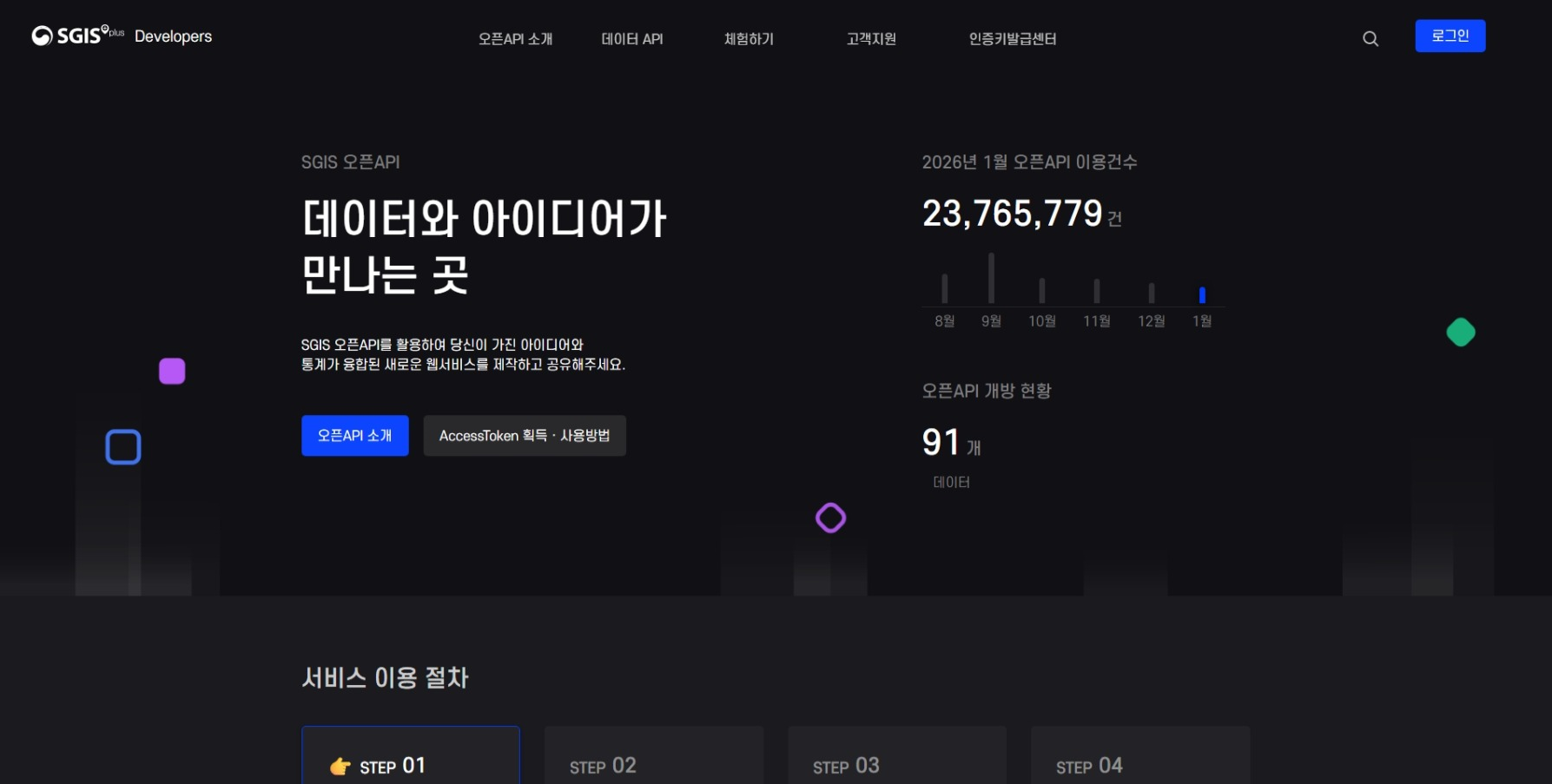Click the 91 개 open API count
Viewport: 1552px width, 784px height.
click(952, 443)
